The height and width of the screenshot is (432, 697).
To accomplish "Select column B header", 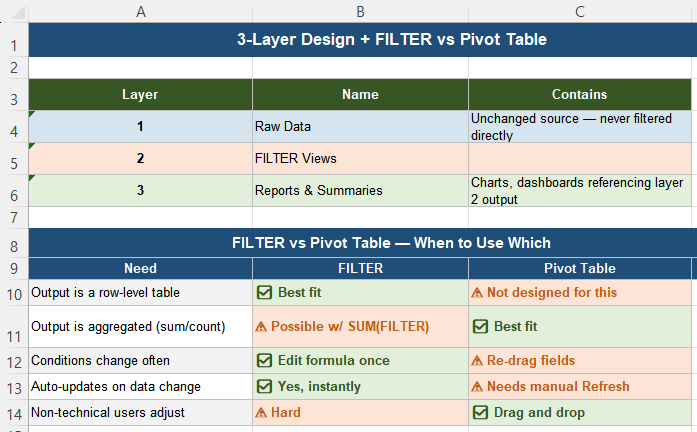I will point(360,11).
